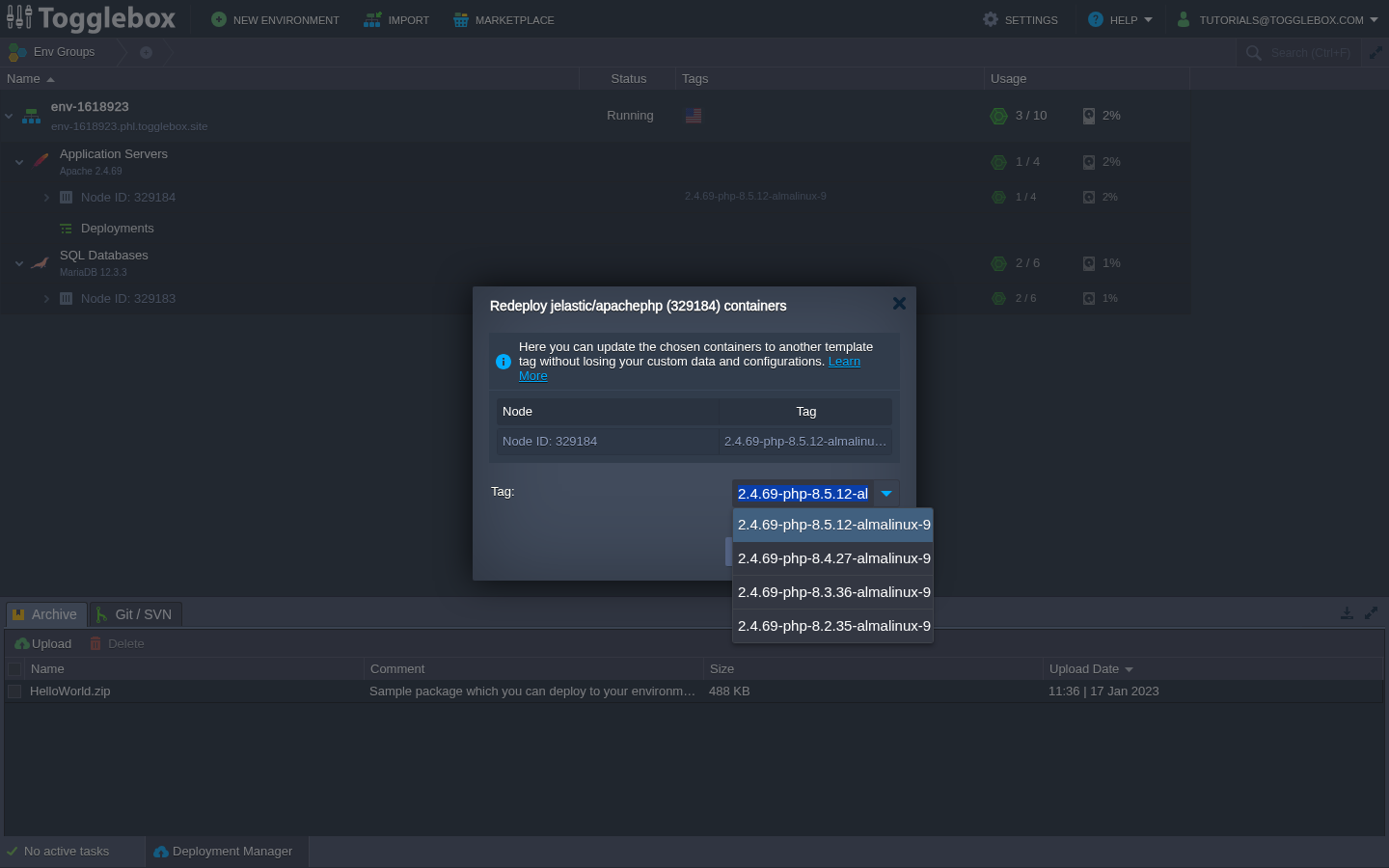This screenshot has height=868, width=1389.
Task: Click Import button in top toolbar
Action: pyautogui.click(x=396, y=19)
